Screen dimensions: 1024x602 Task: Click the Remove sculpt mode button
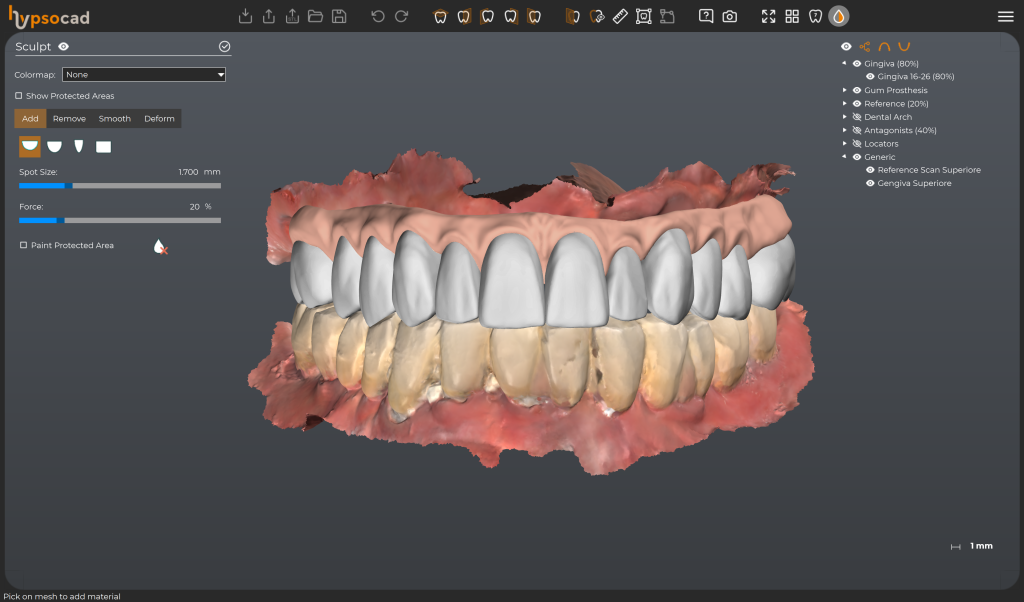point(69,119)
